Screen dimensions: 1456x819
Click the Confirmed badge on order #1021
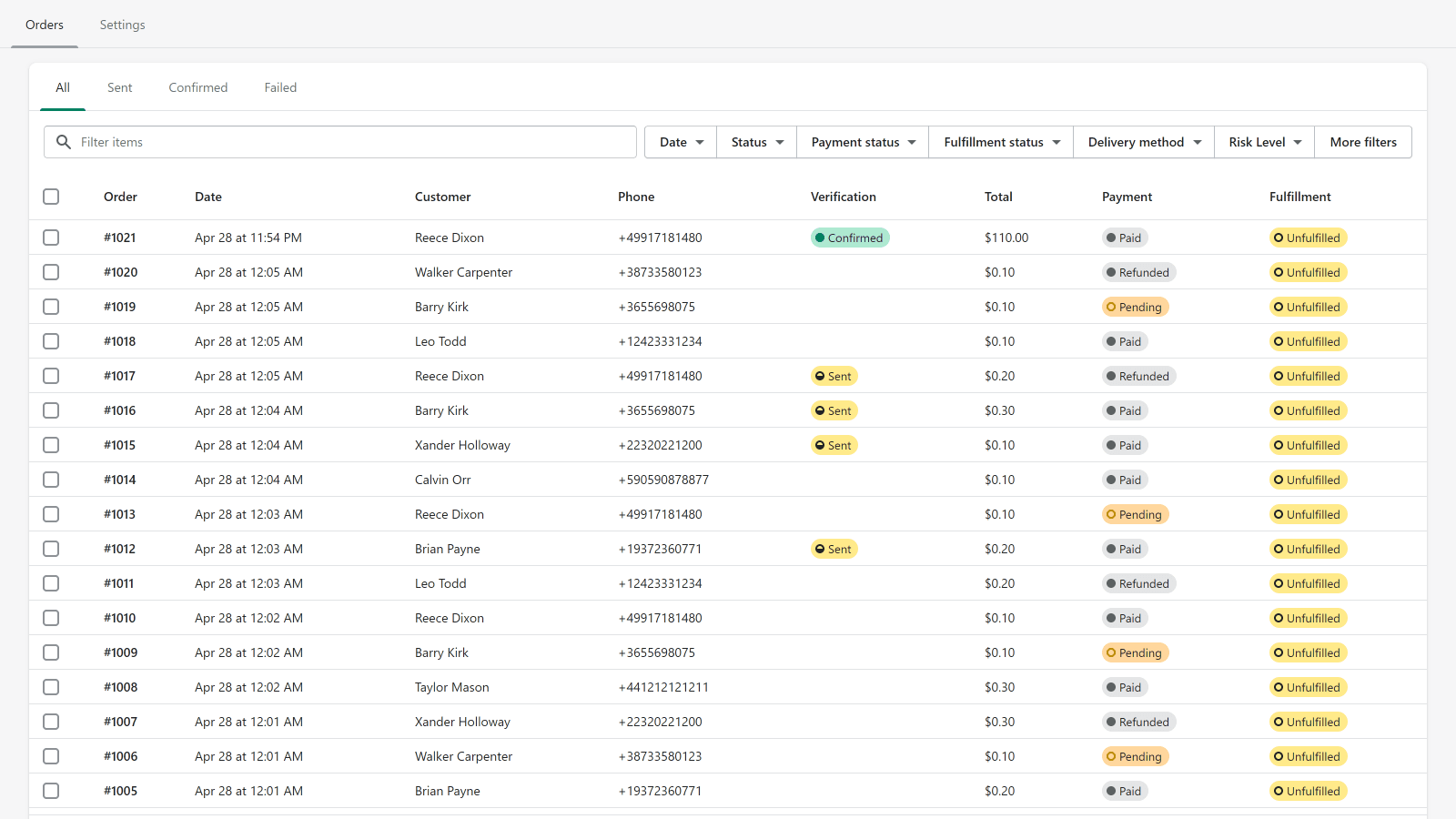click(x=849, y=238)
